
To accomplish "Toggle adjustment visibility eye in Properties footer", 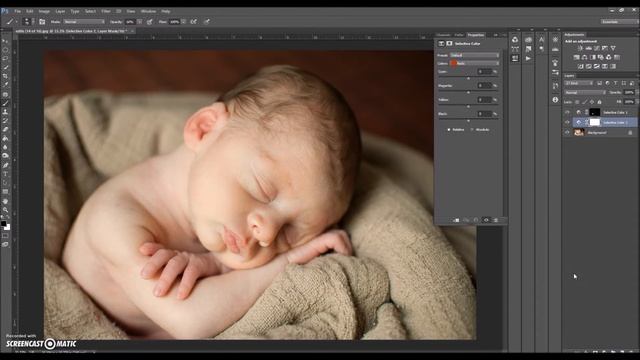I will coord(486,220).
